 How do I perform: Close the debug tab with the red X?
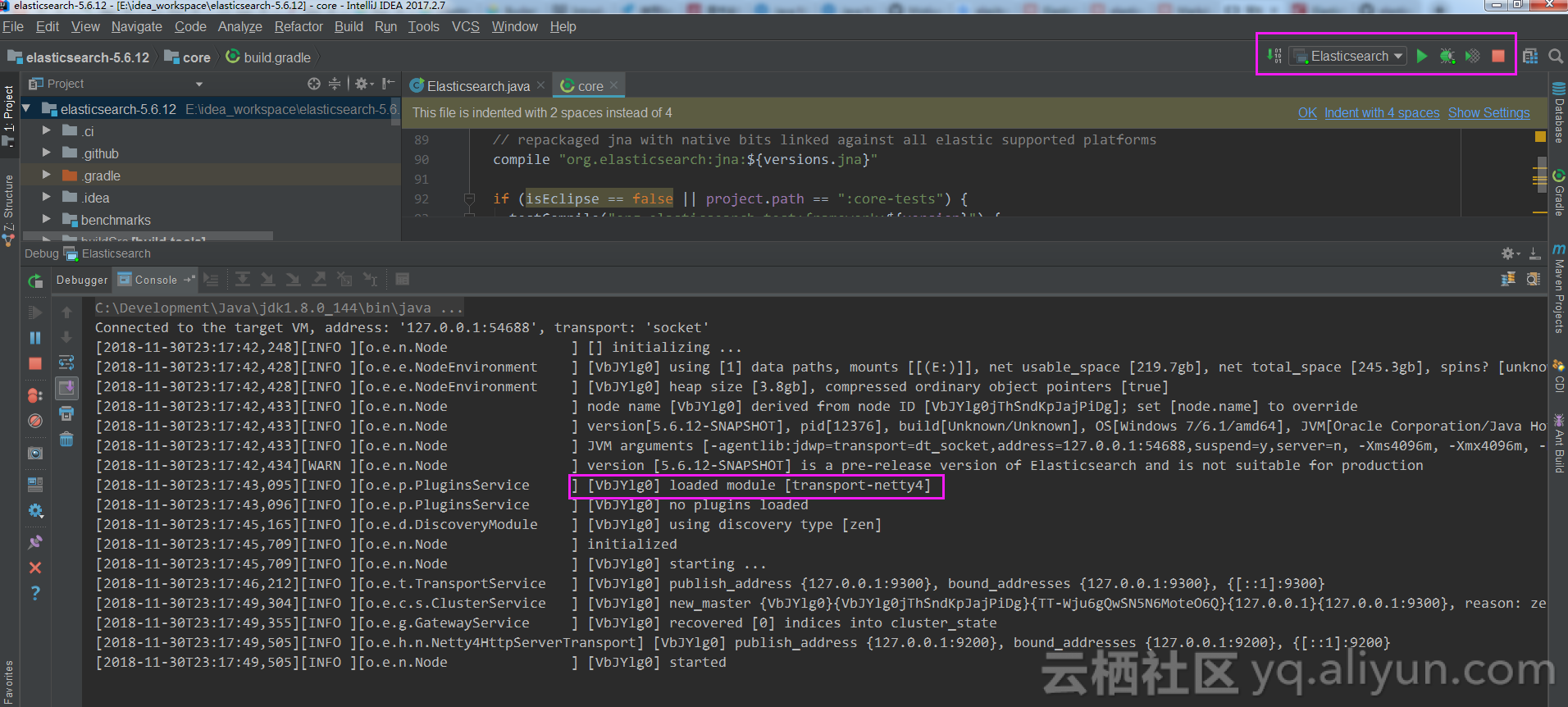tap(35, 568)
